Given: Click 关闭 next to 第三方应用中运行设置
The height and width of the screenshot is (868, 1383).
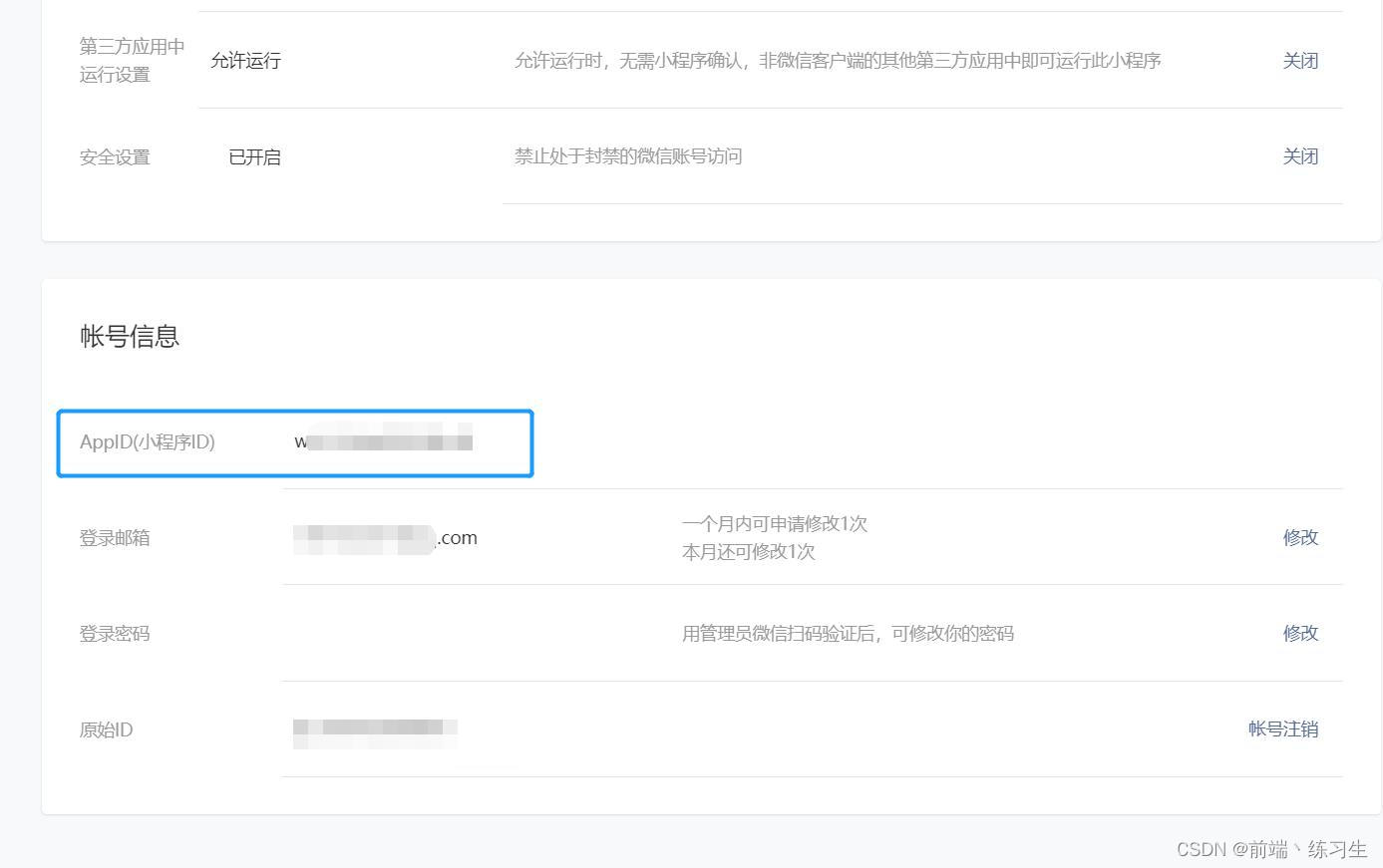Looking at the screenshot, I should point(1300,61).
